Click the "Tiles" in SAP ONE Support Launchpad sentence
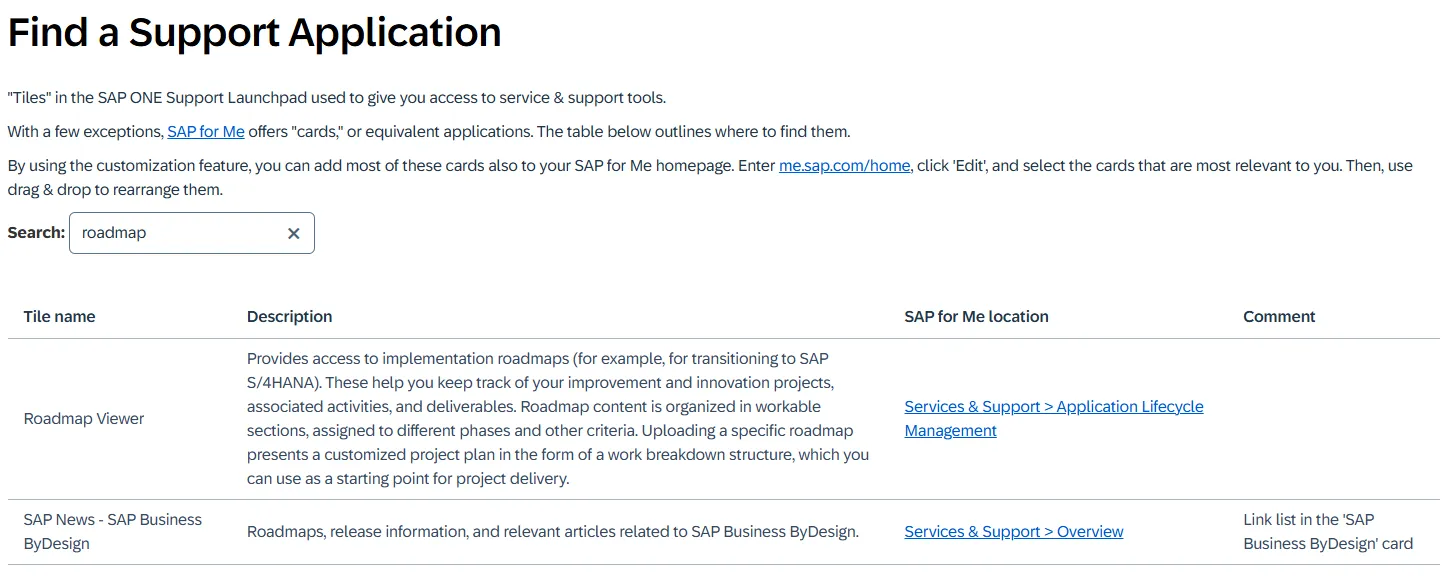This screenshot has width=1446, height=579. coord(336,98)
